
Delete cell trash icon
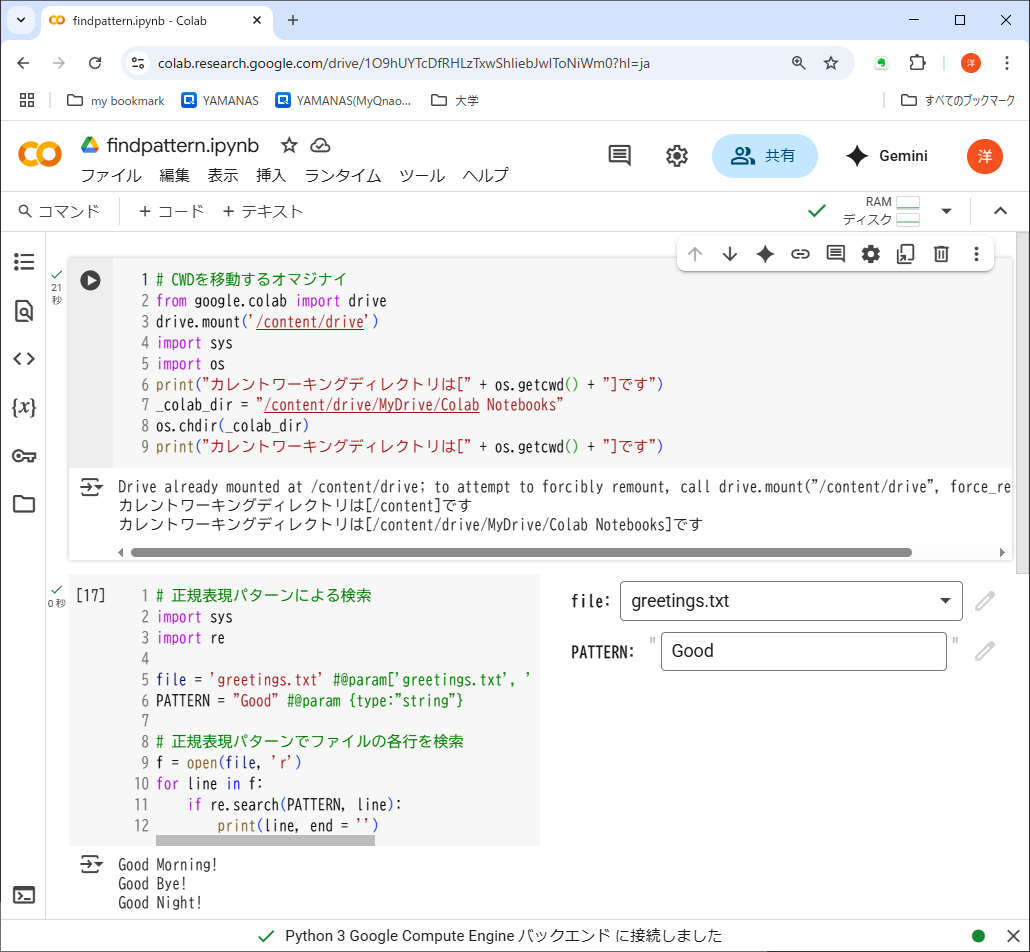coord(941,254)
